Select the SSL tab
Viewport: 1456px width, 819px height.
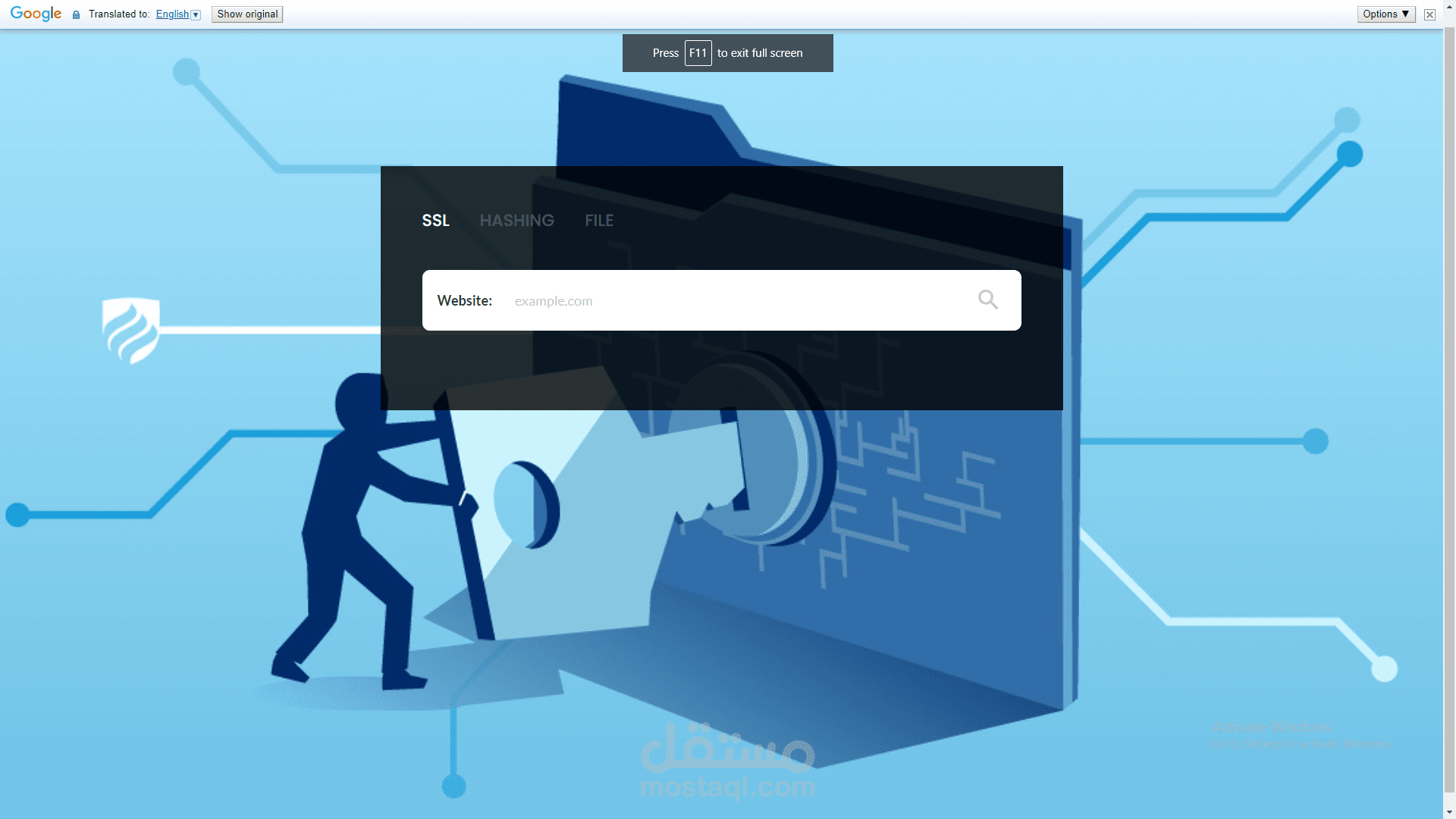[435, 221]
